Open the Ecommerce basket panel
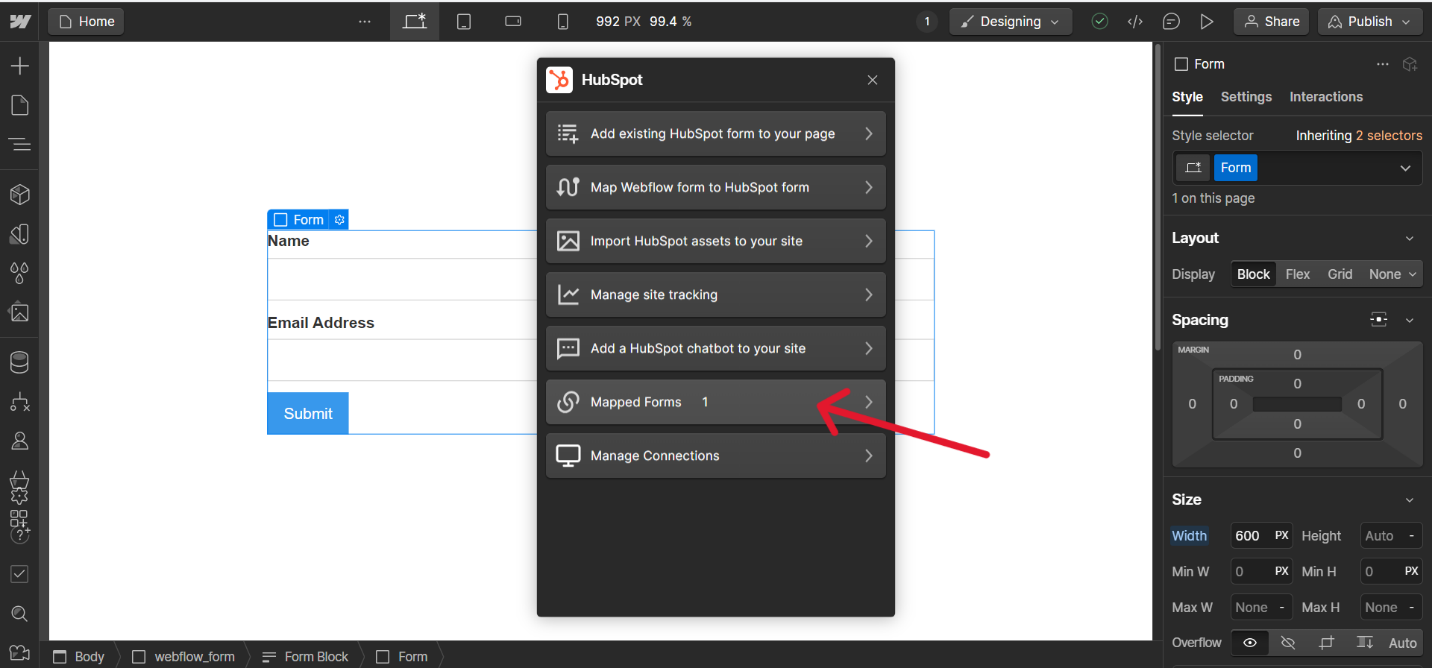The width and height of the screenshot is (1432, 668). tap(20, 480)
